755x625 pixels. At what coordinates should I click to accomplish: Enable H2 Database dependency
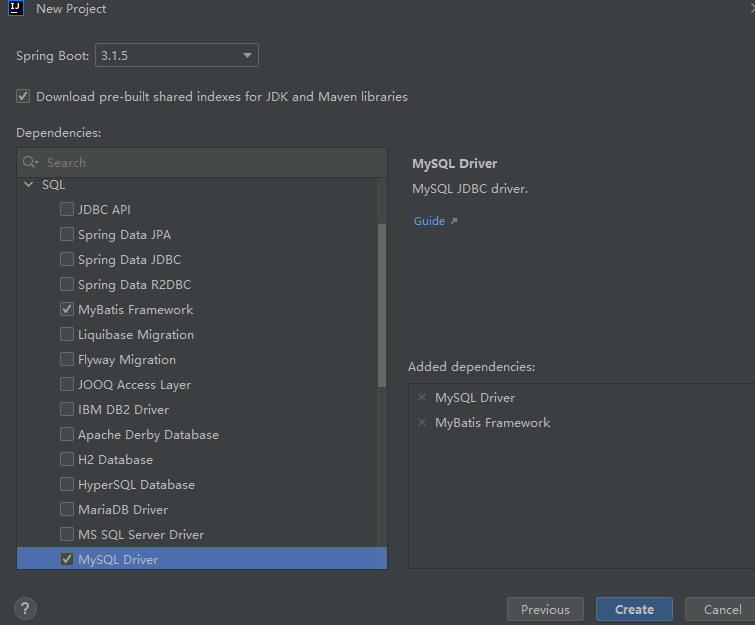[66, 459]
